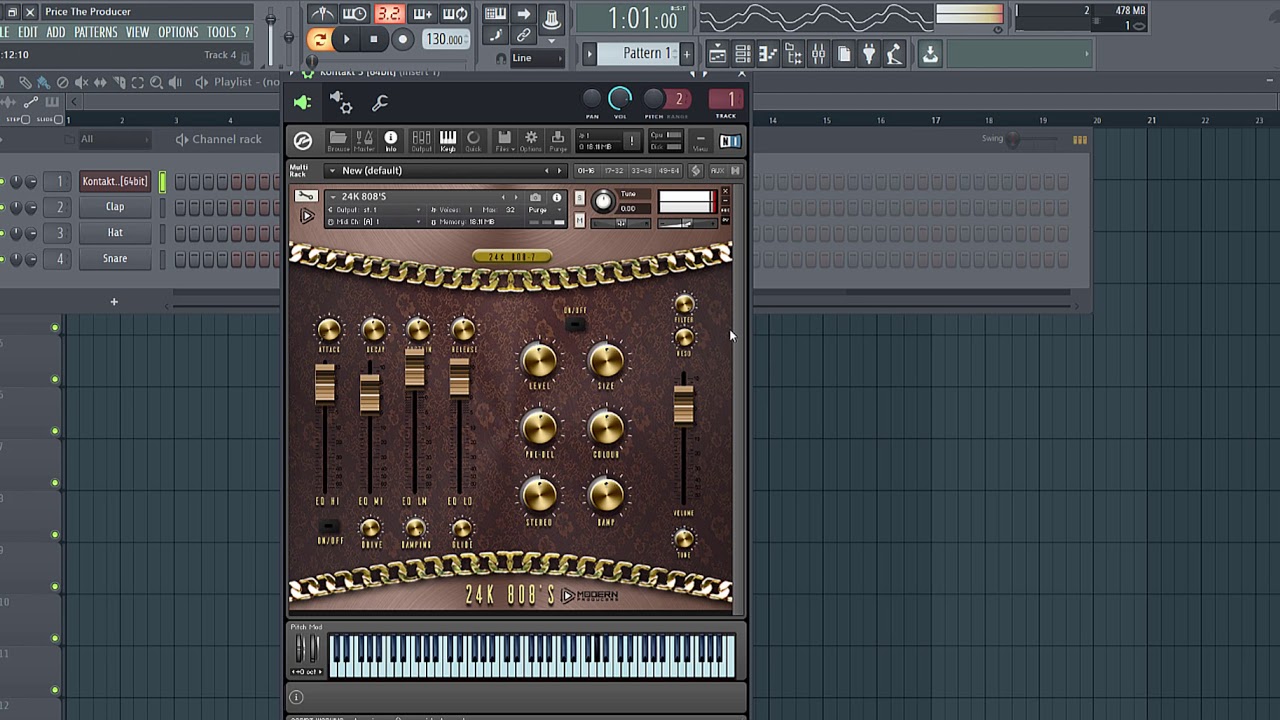Screen dimensions: 1280x720
Task: Click the Record button
Action: tap(402, 40)
